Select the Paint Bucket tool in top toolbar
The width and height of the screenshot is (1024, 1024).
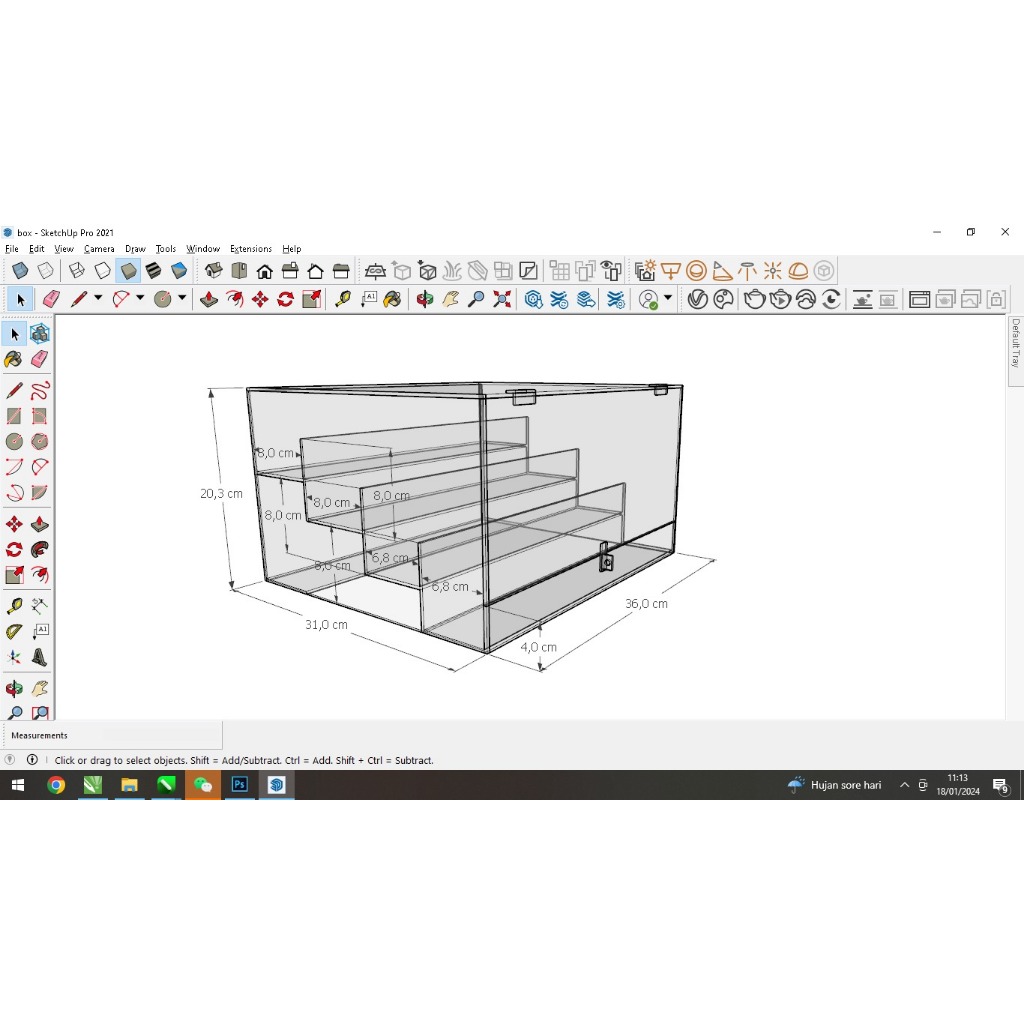(392, 300)
